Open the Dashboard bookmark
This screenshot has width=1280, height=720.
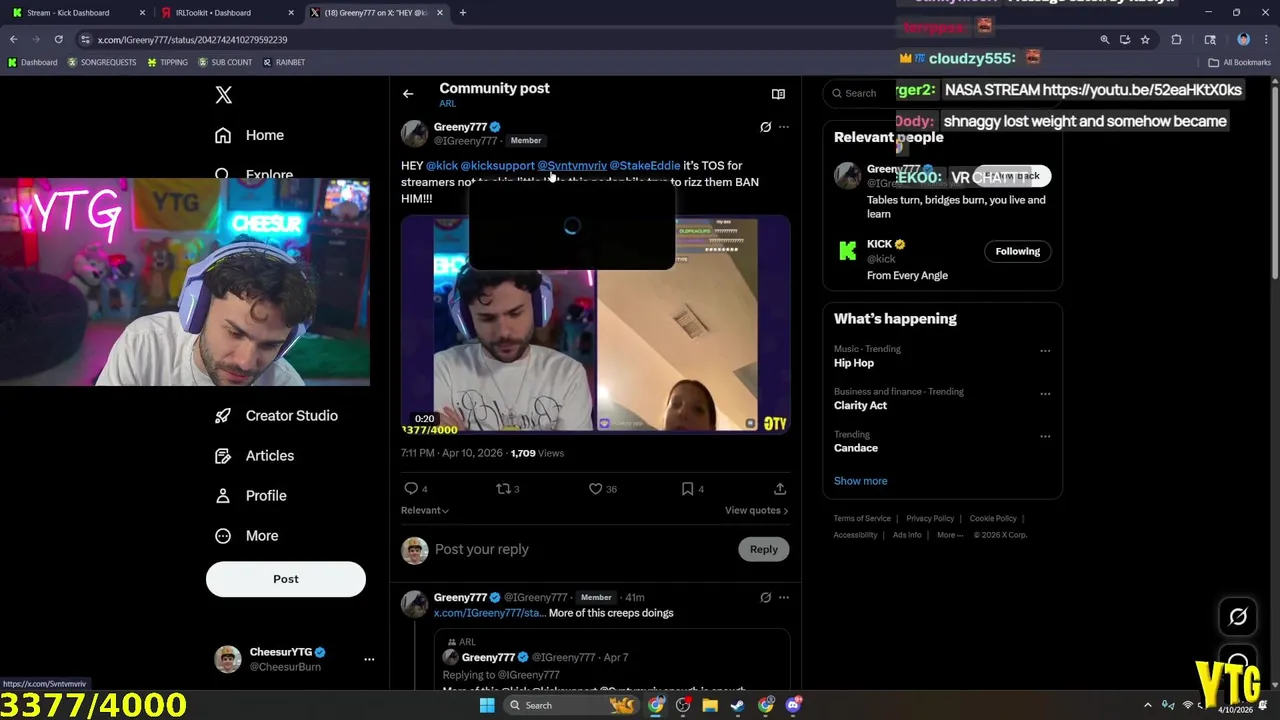click(32, 62)
